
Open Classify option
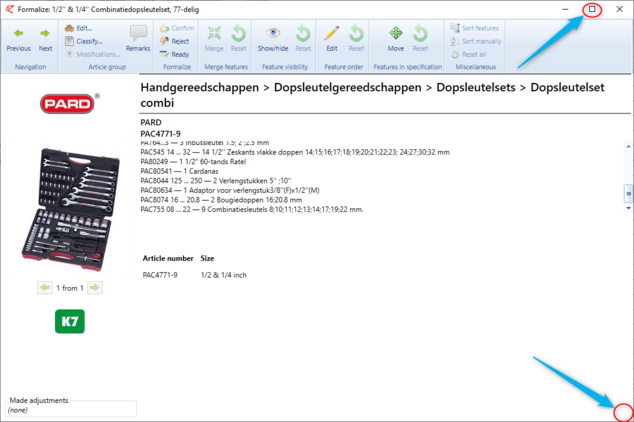pyautogui.click(x=84, y=41)
